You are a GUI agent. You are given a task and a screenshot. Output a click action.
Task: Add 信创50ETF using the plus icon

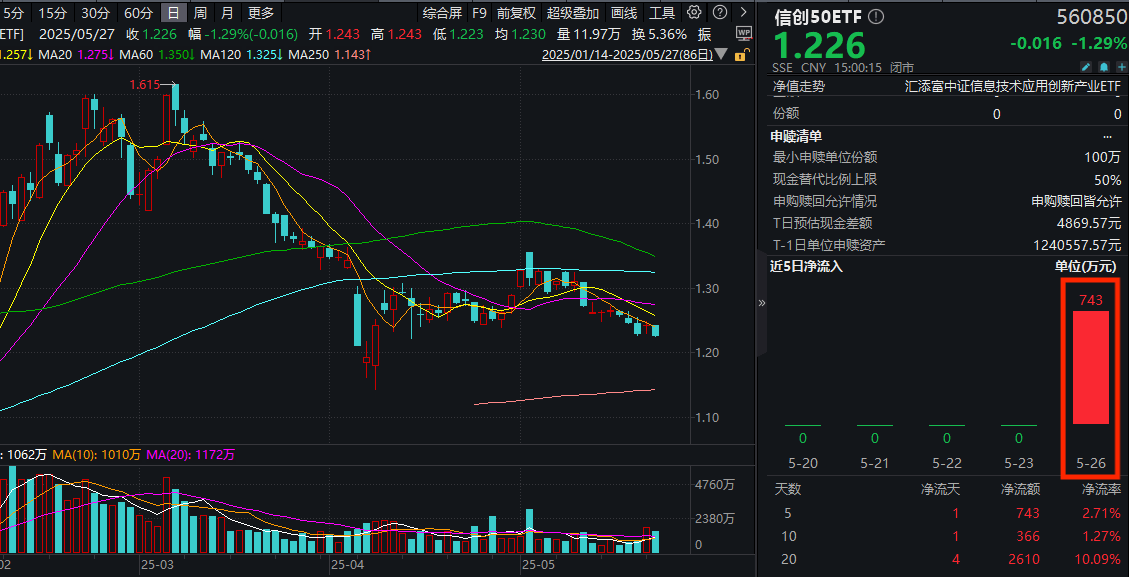(1123, 66)
